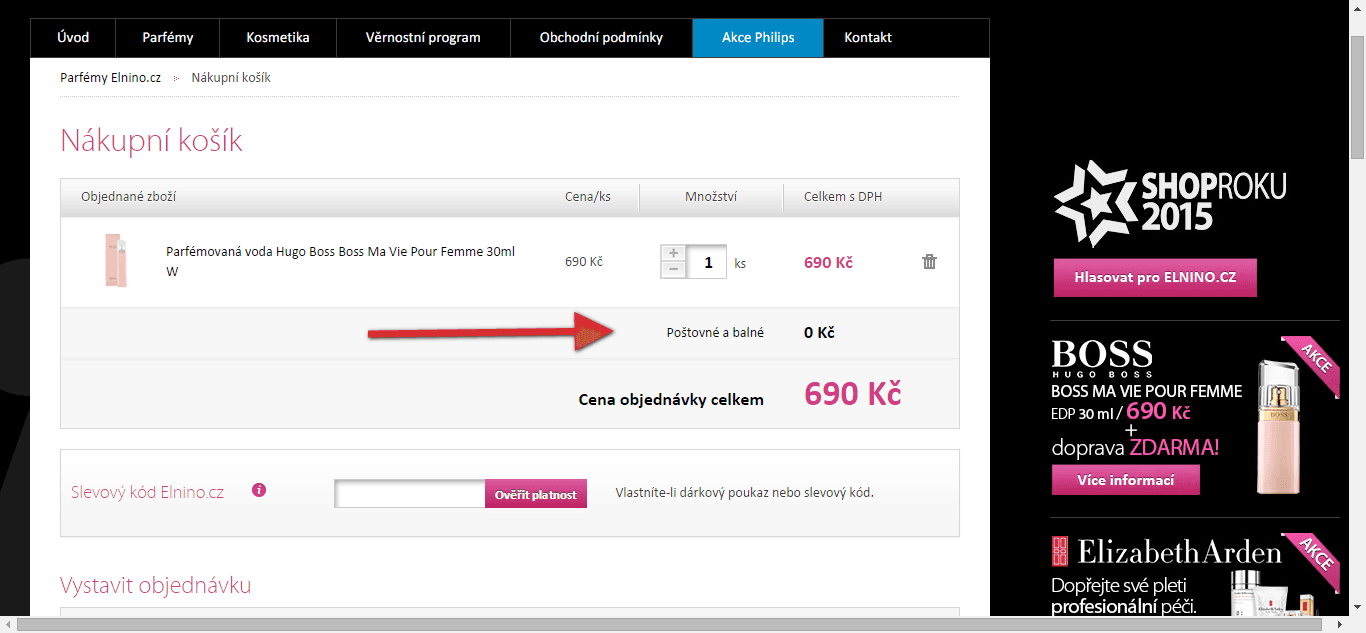Screen dimensions: 1366x633
Task: Click the 0 Kč shipping cost value
Action: click(819, 332)
